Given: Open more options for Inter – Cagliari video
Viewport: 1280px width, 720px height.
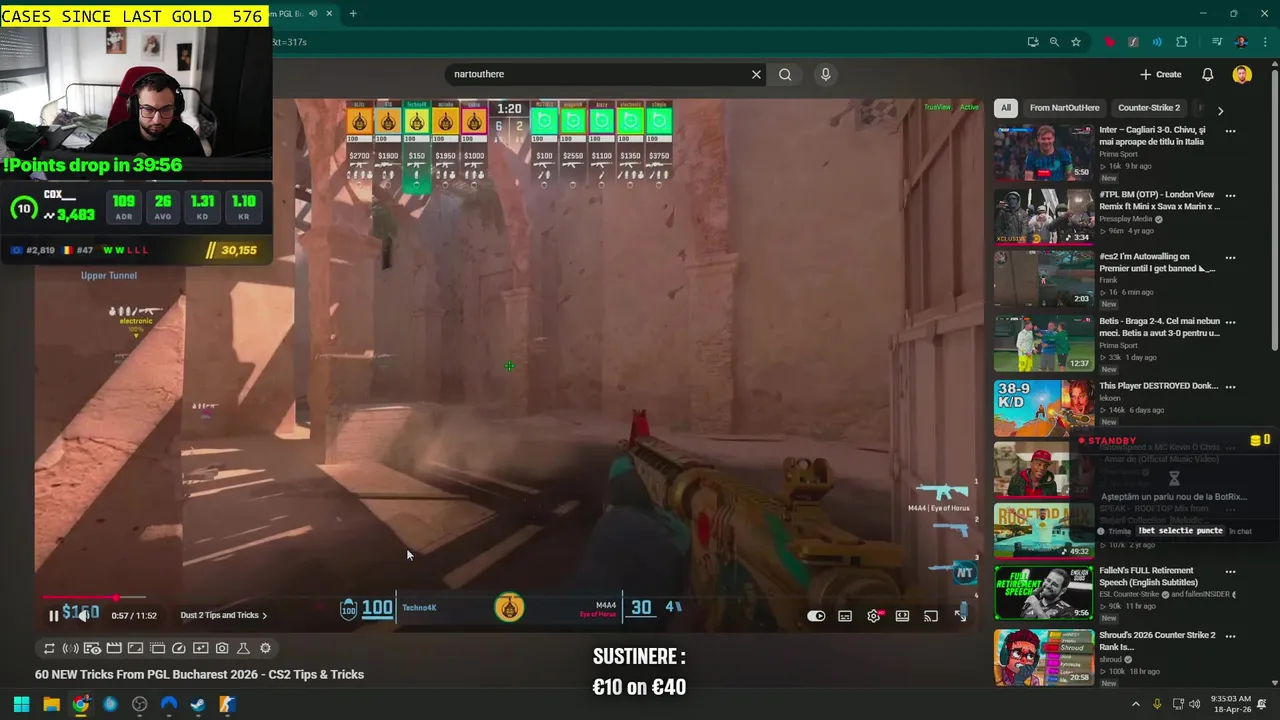Looking at the screenshot, I should click(1230, 131).
